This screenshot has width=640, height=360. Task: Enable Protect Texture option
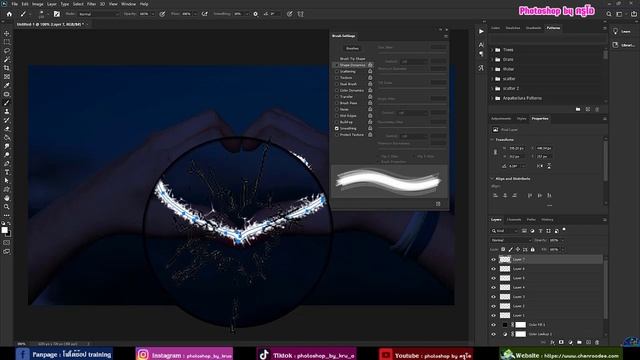click(337, 135)
